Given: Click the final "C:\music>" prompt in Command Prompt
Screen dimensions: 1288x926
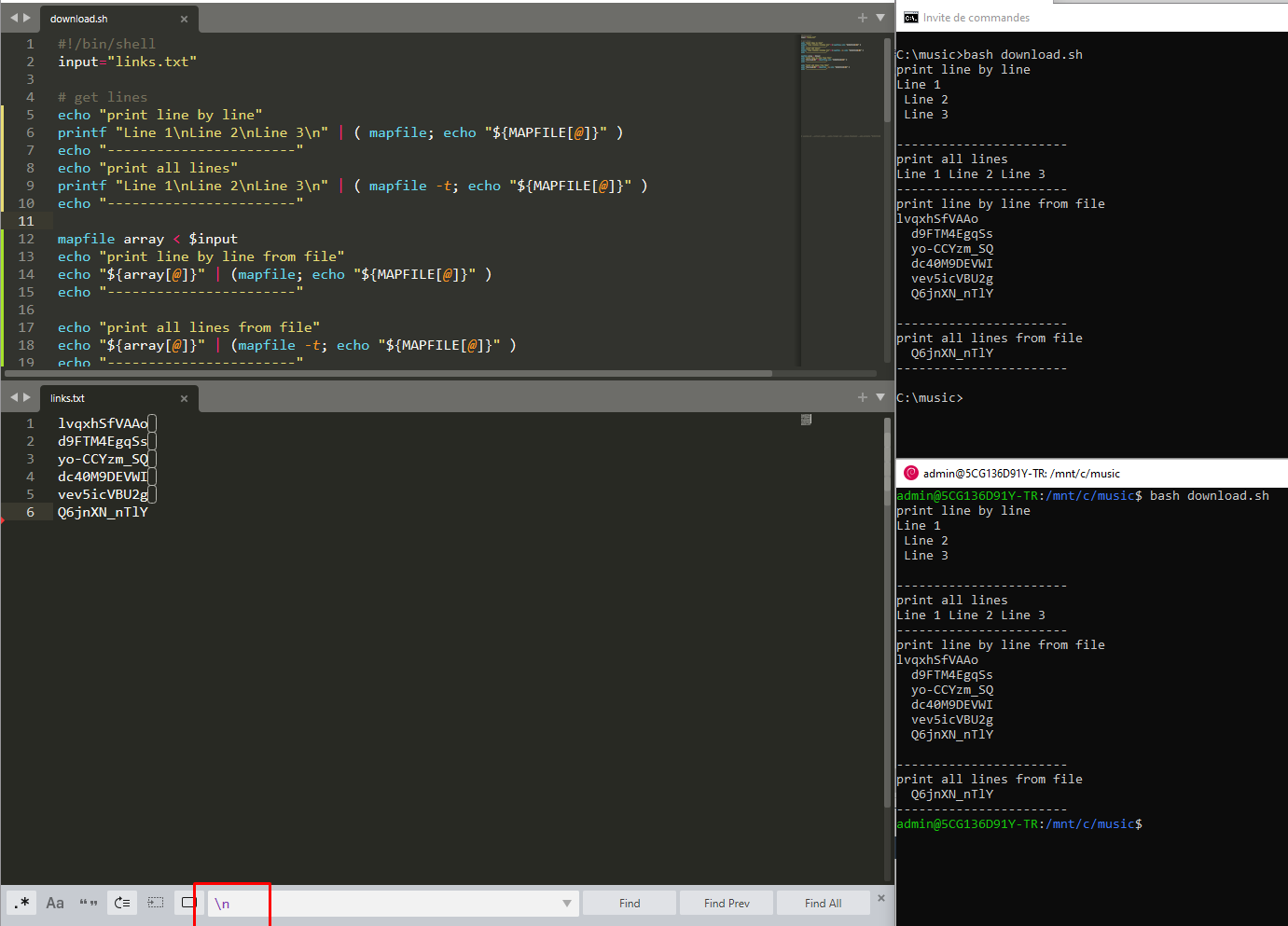Looking at the screenshot, I should (930, 398).
